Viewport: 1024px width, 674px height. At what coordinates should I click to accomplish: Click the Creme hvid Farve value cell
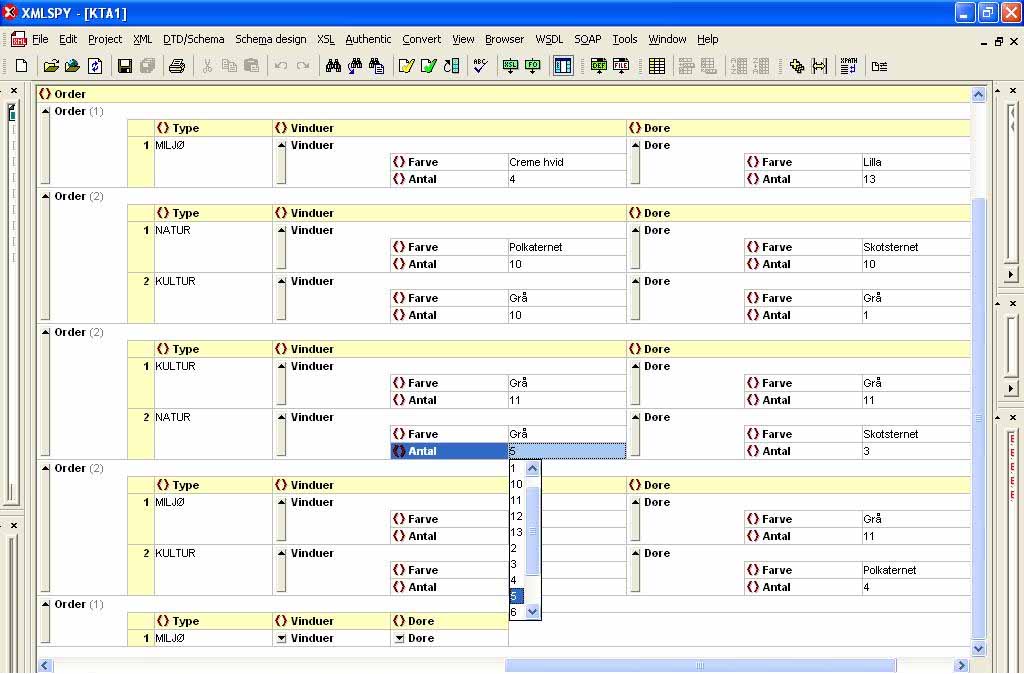coord(566,162)
